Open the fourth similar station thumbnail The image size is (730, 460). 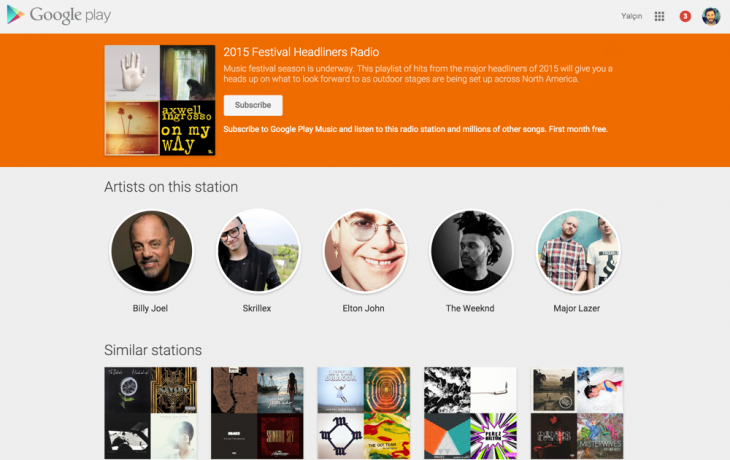point(470,413)
